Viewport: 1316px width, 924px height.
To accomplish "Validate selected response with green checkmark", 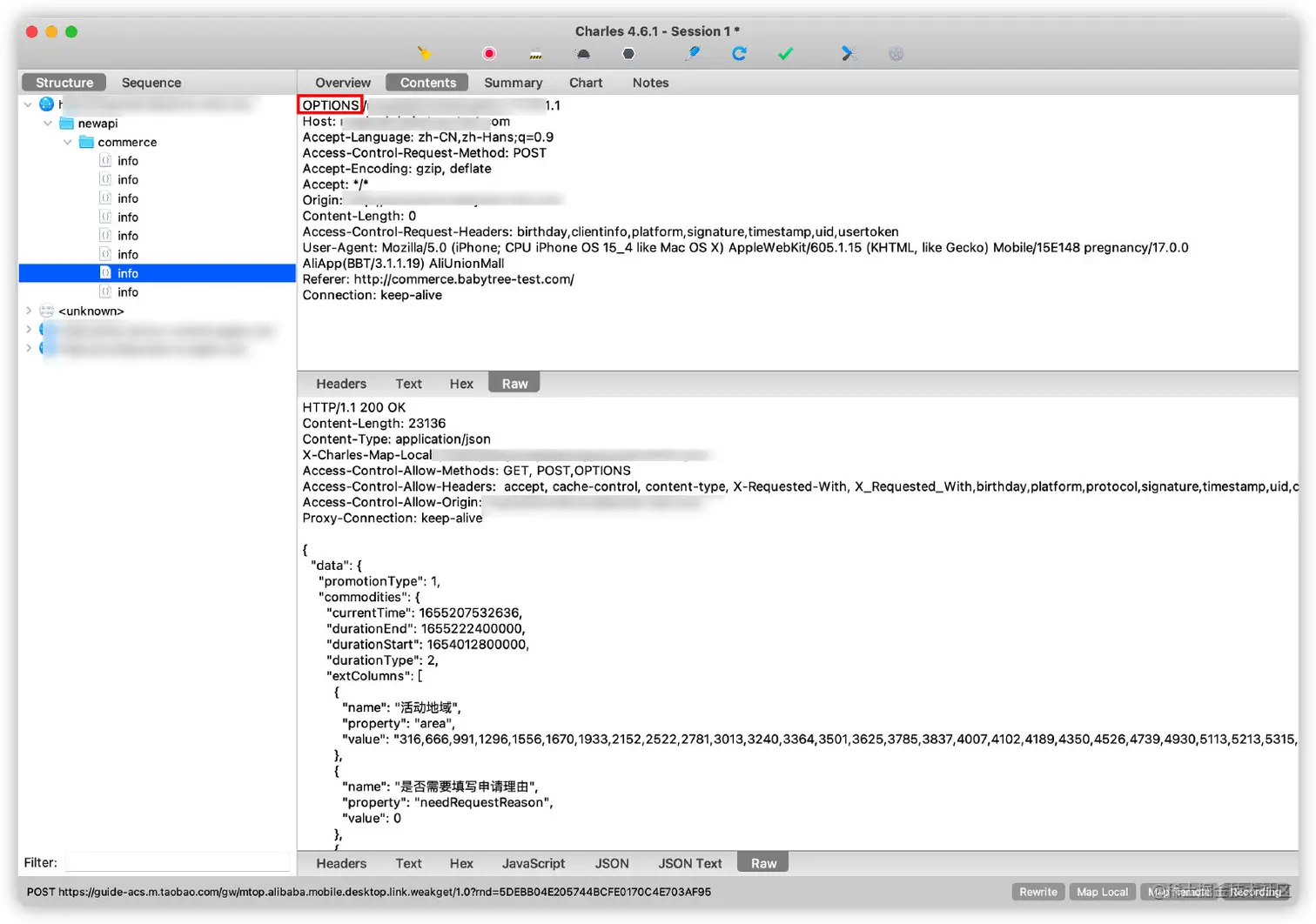I will pyautogui.click(x=785, y=54).
